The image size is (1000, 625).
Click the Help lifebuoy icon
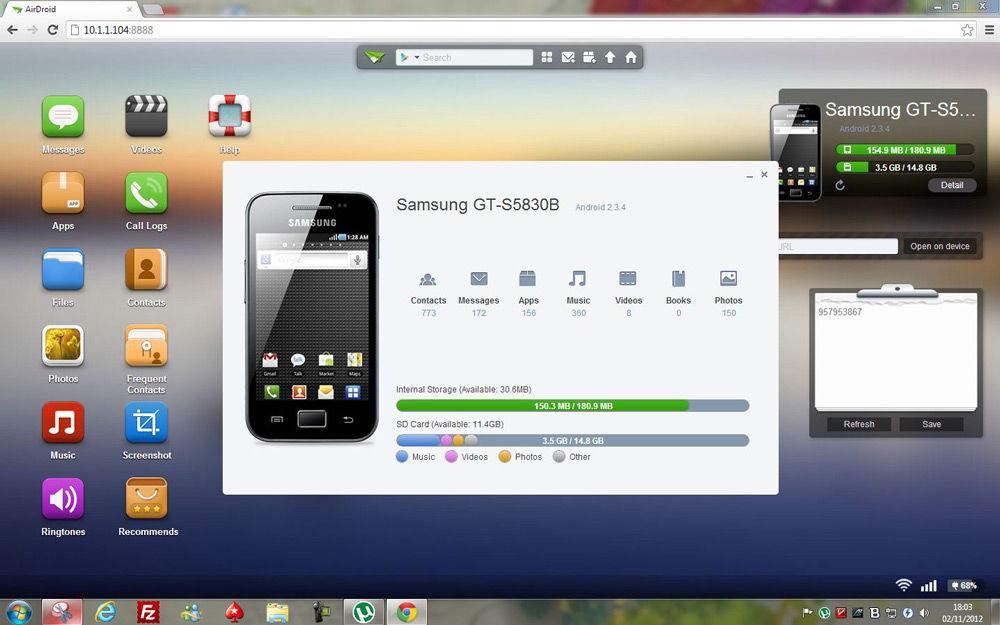click(229, 117)
